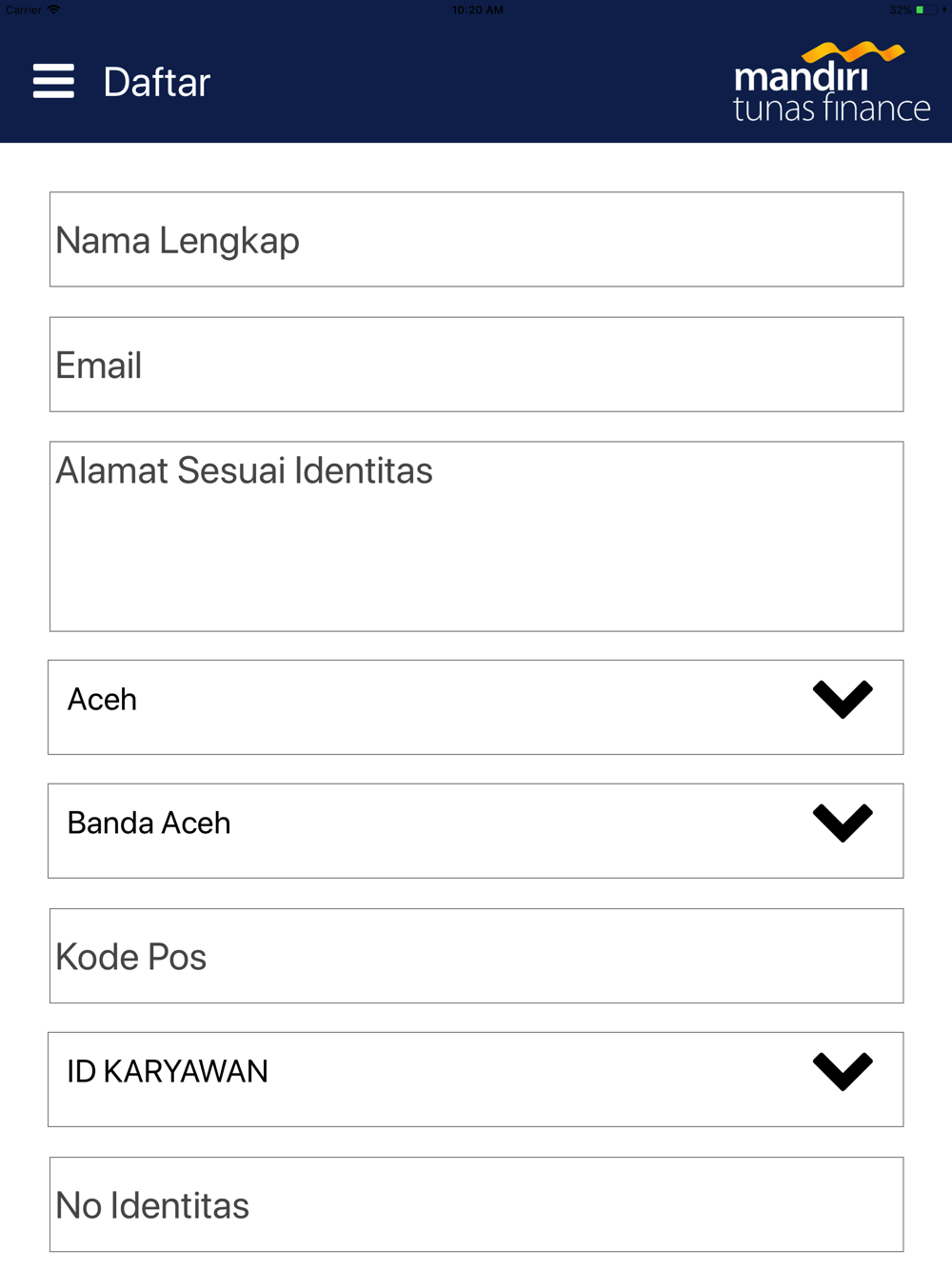Tap the Daftar page title
Screen dimensions: 952x1270
156,83
